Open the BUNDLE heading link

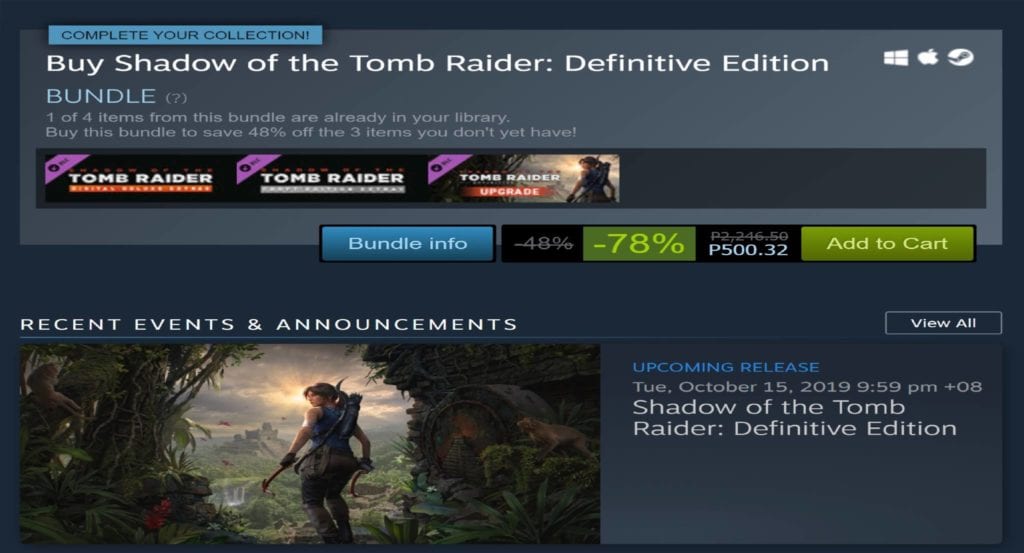click(x=101, y=96)
